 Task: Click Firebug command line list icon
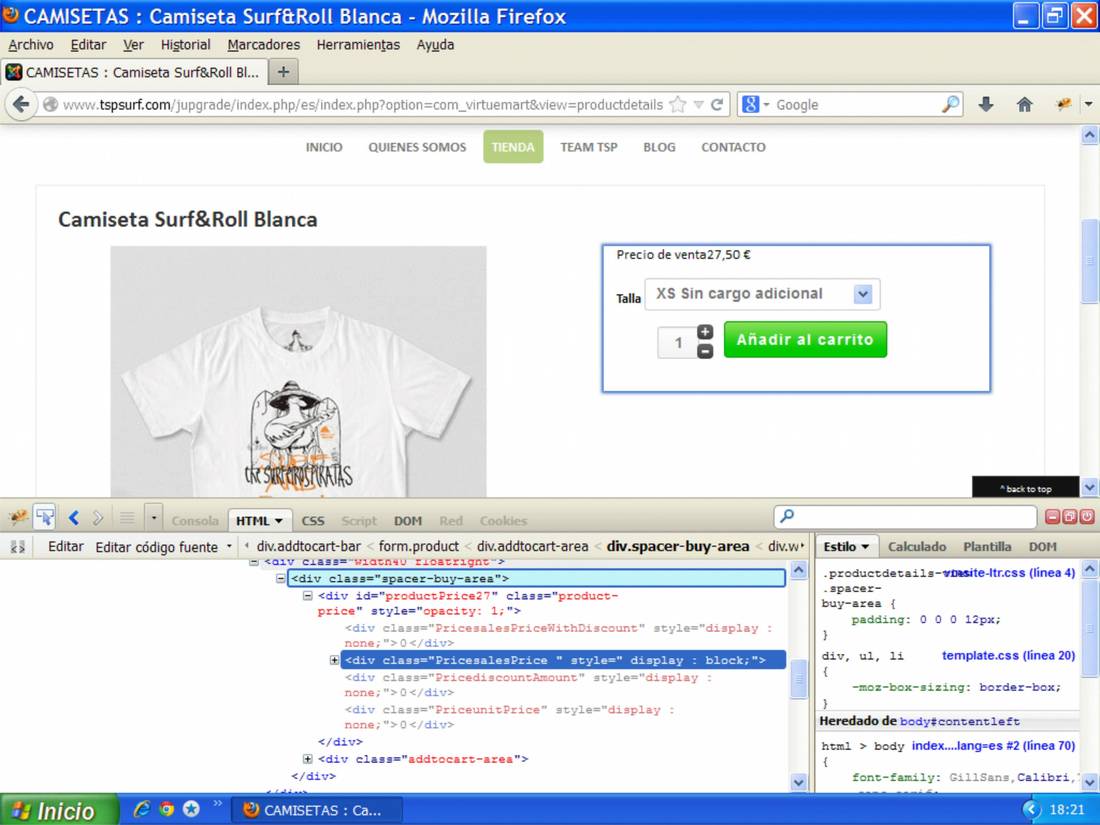(x=127, y=518)
